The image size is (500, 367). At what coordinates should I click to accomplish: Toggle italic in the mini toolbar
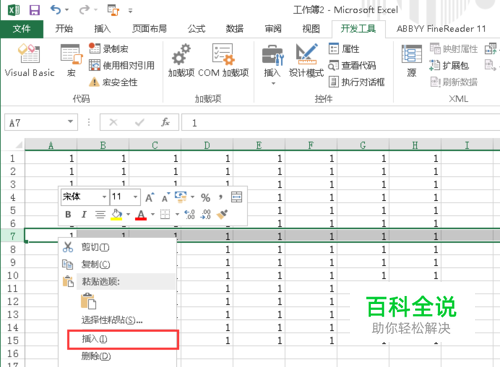pyautogui.click(x=84, y=214)
